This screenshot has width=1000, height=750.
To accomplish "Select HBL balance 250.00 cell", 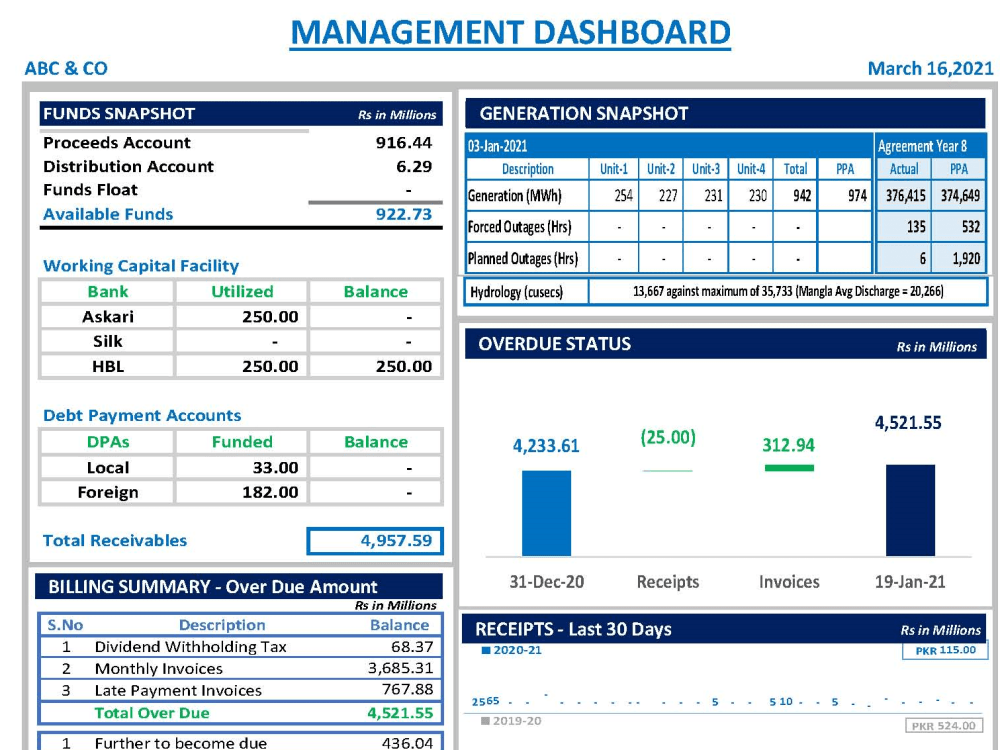I will 376,367.
